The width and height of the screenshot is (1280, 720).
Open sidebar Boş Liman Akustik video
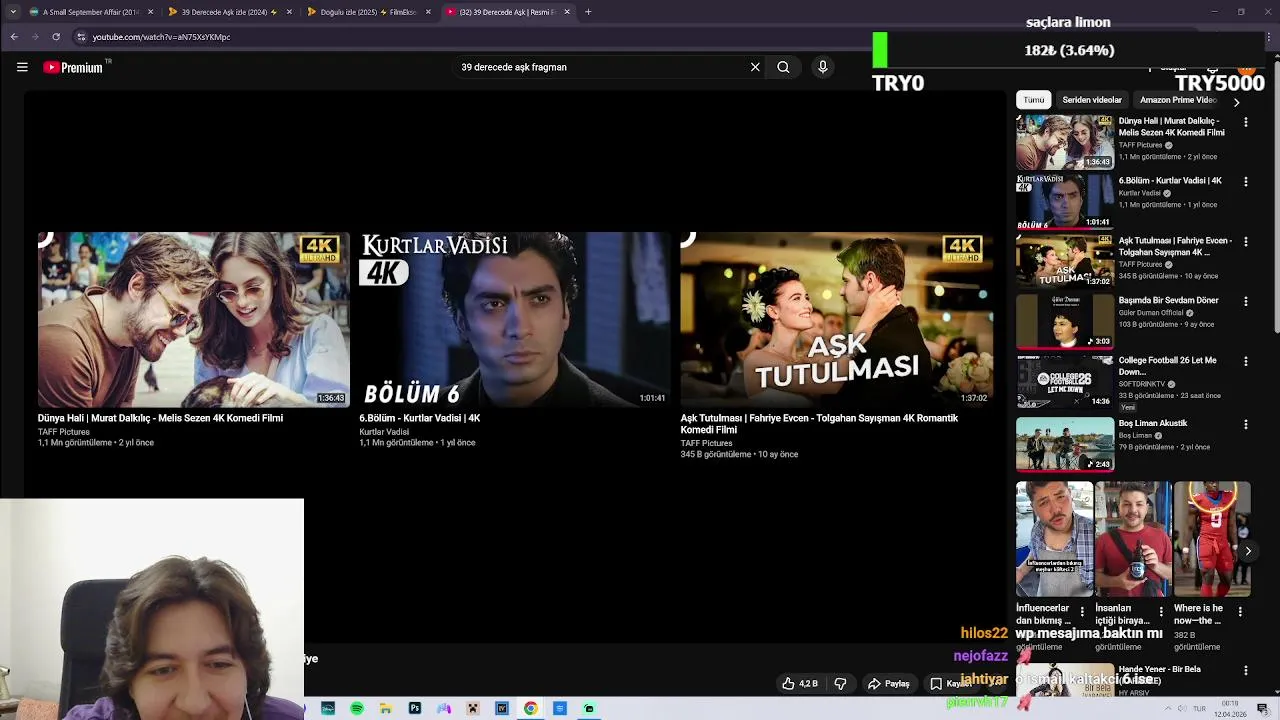click(x=1065, y=443)
